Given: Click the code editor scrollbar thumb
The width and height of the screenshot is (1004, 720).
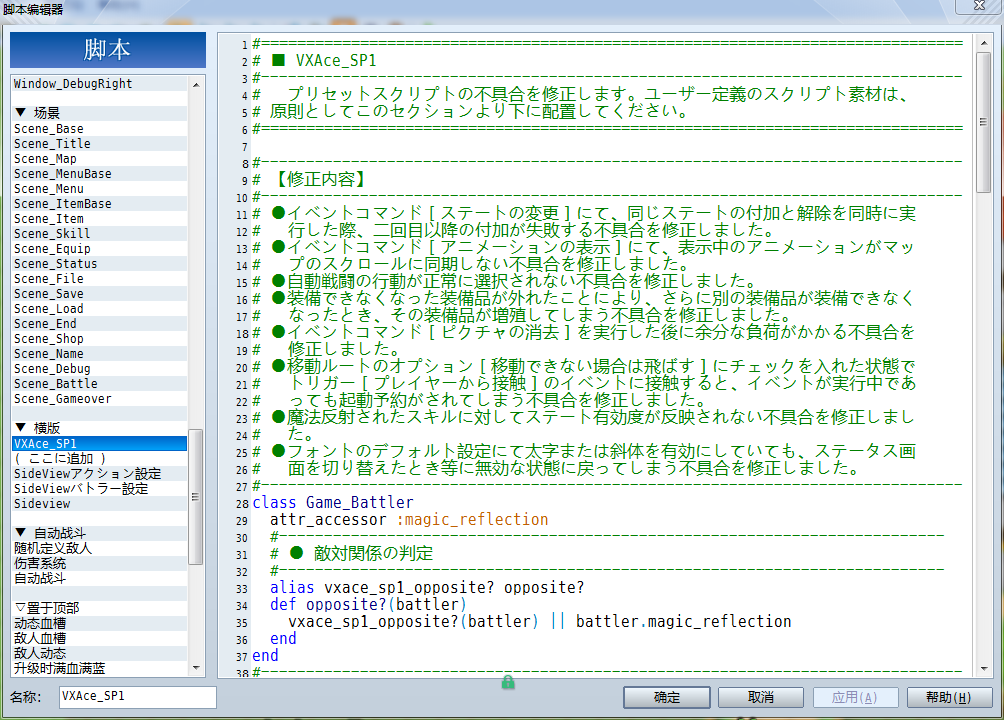Looking at the screenshot, I should (x=984, y=122).
